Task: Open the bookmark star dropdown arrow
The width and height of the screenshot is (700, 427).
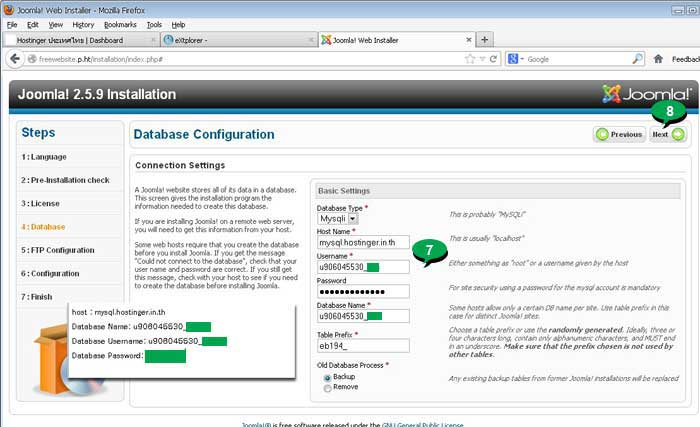Action: click(482, 59)
